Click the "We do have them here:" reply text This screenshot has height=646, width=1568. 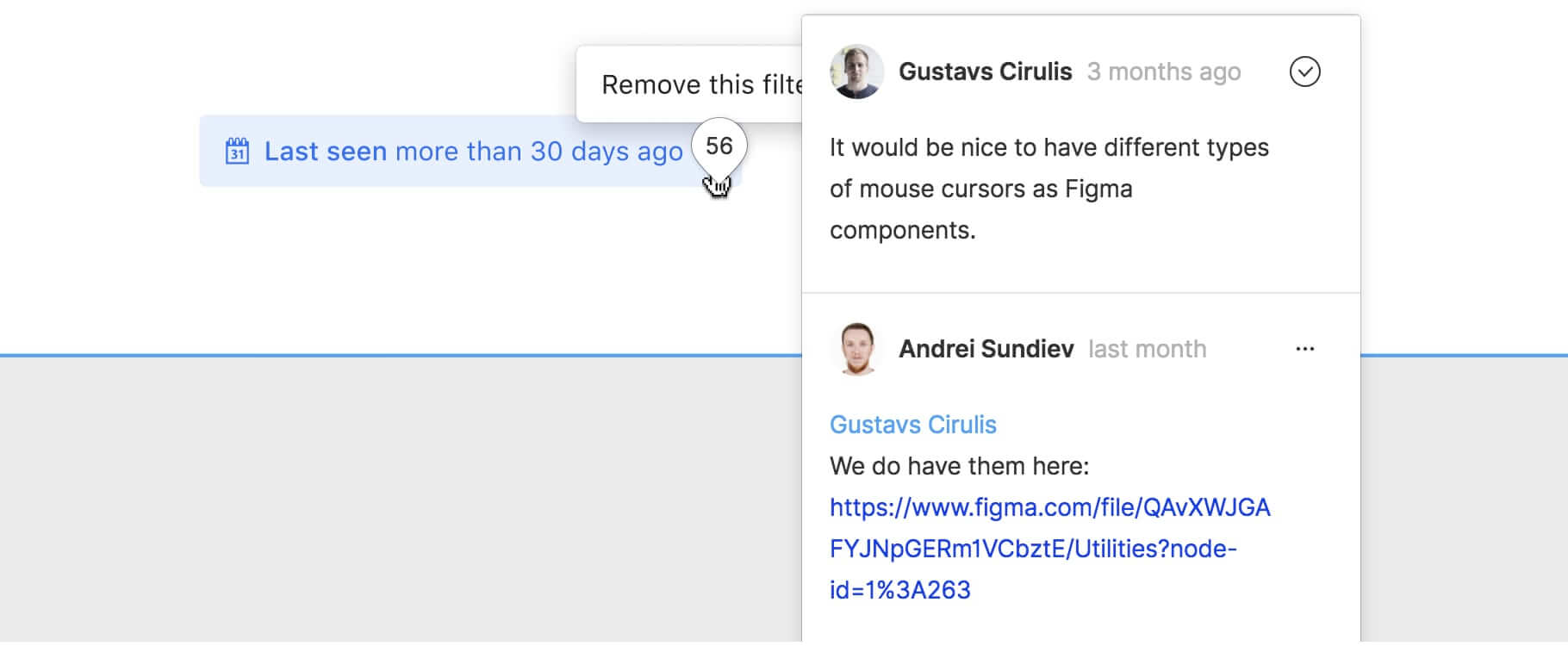point(959,466)
